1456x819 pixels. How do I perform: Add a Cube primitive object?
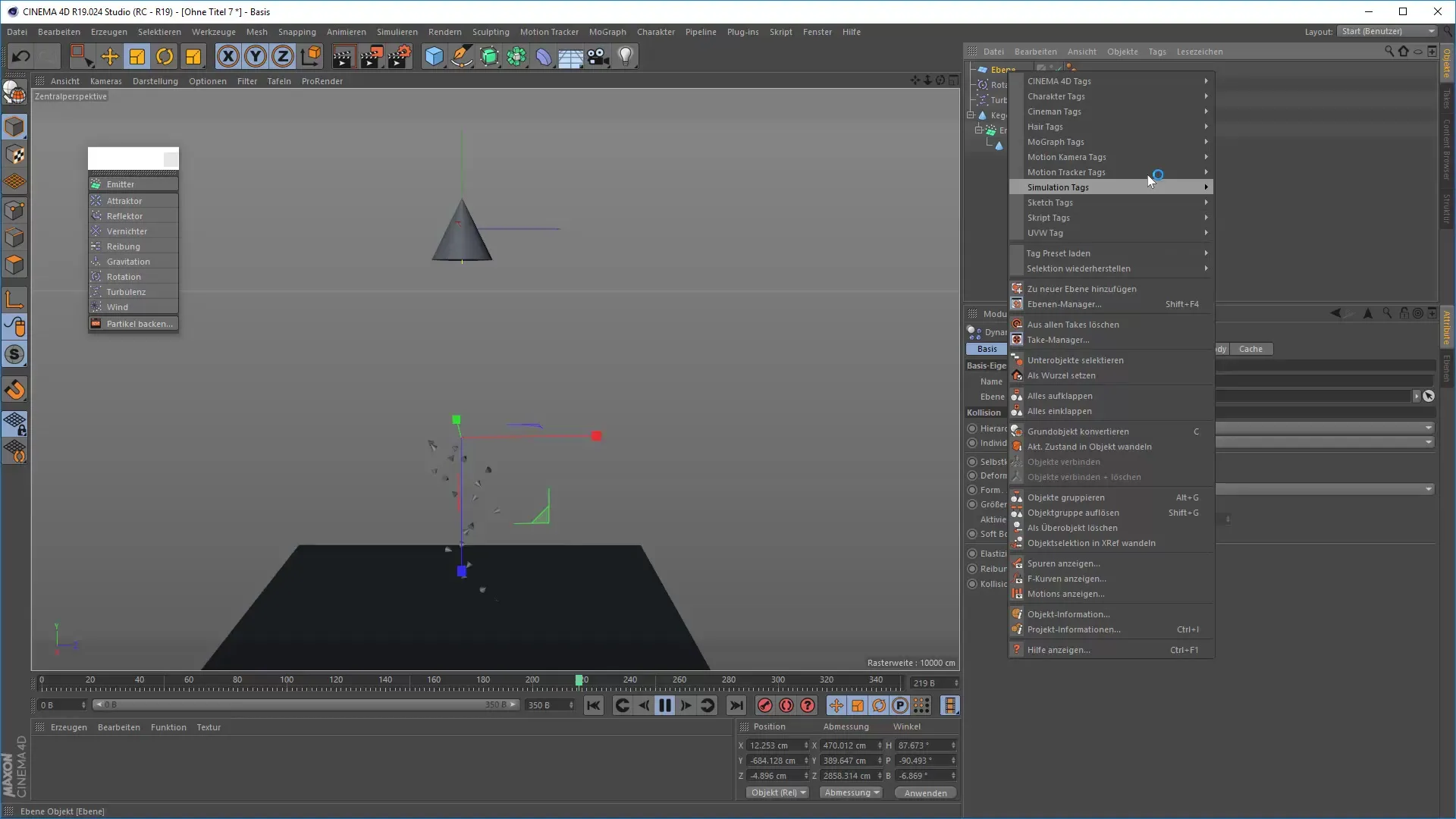pos(434,56)
